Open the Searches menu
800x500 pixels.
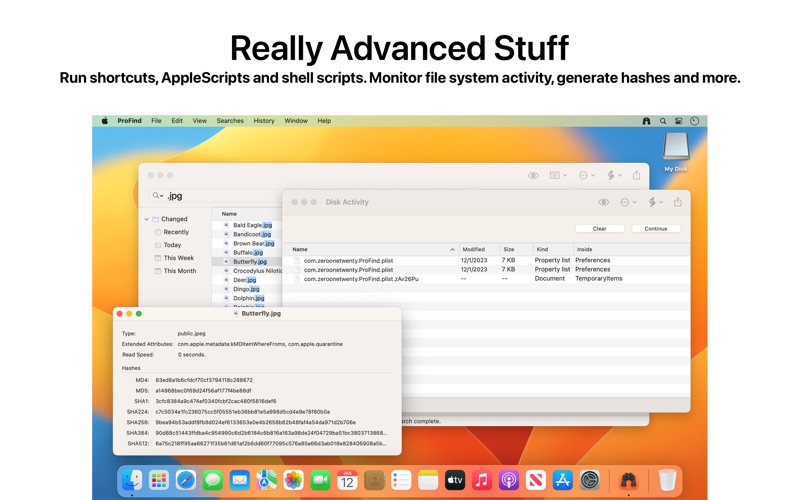[230, 121]
